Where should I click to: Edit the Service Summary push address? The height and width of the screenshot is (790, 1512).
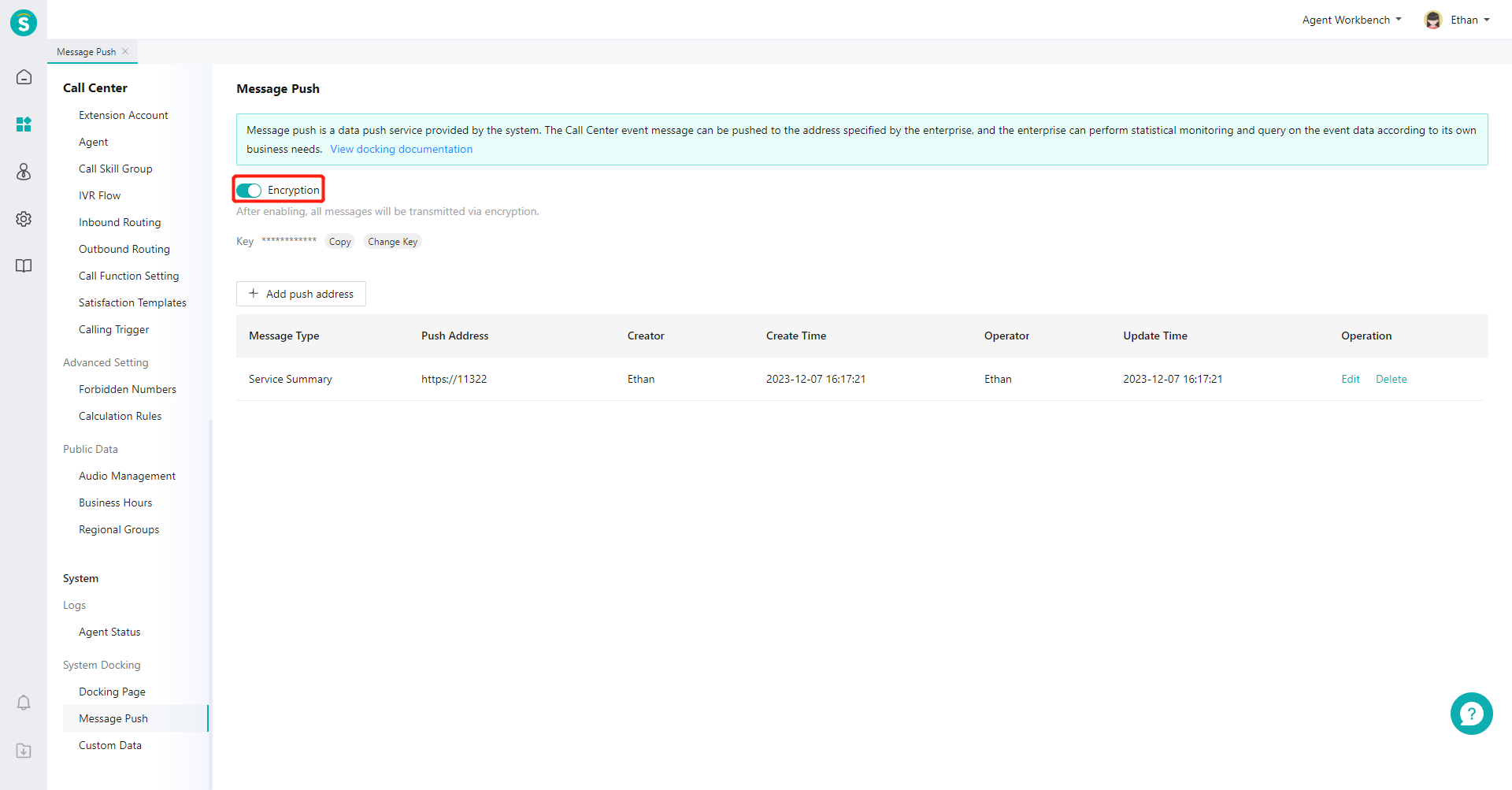click(1351, 379)
